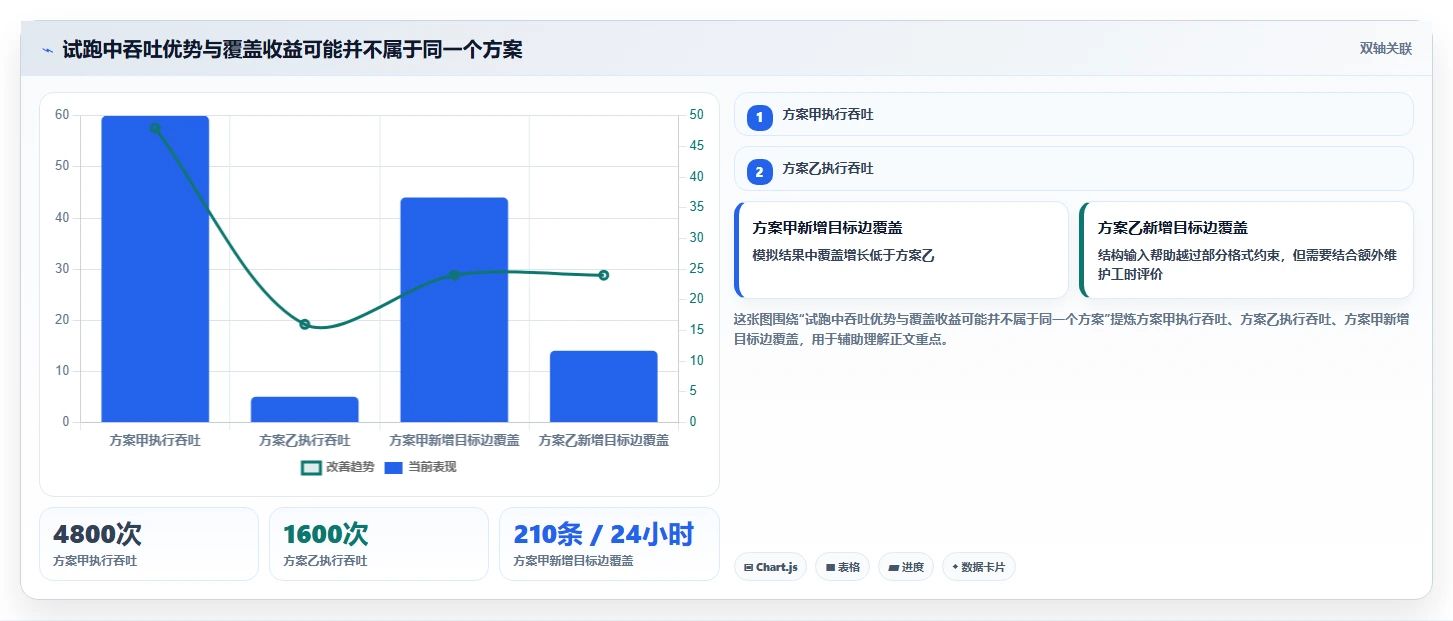Click the 方案甲新增目标边覆盖 bar
Image resolution: width=1453 pixels, height=621 pixels.
454,310
